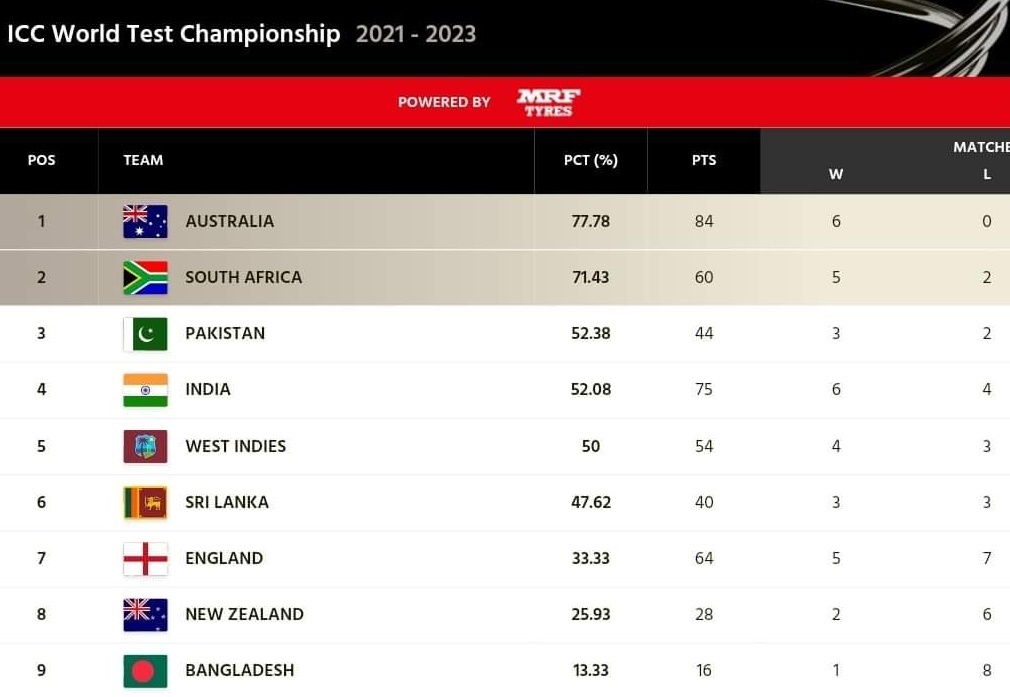Open the SOUTH AFRICA team link
This screenshot has width=1010, height=697.
pos(243,278)
